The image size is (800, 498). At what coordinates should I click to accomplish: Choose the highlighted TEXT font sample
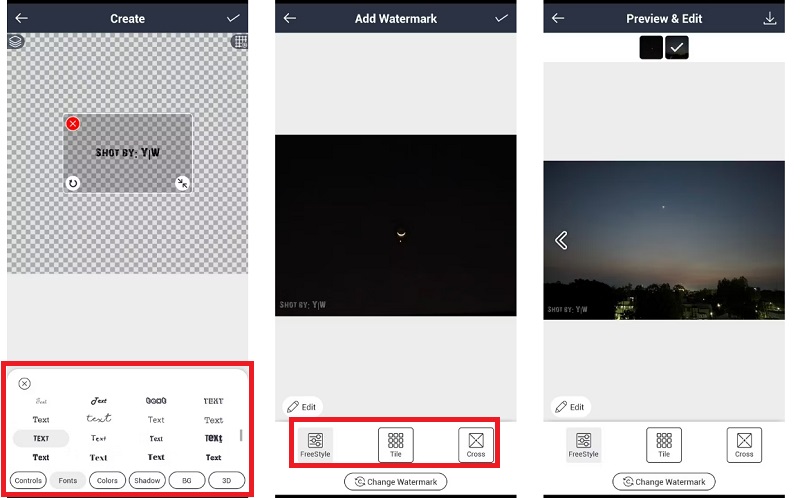point(41,438)
